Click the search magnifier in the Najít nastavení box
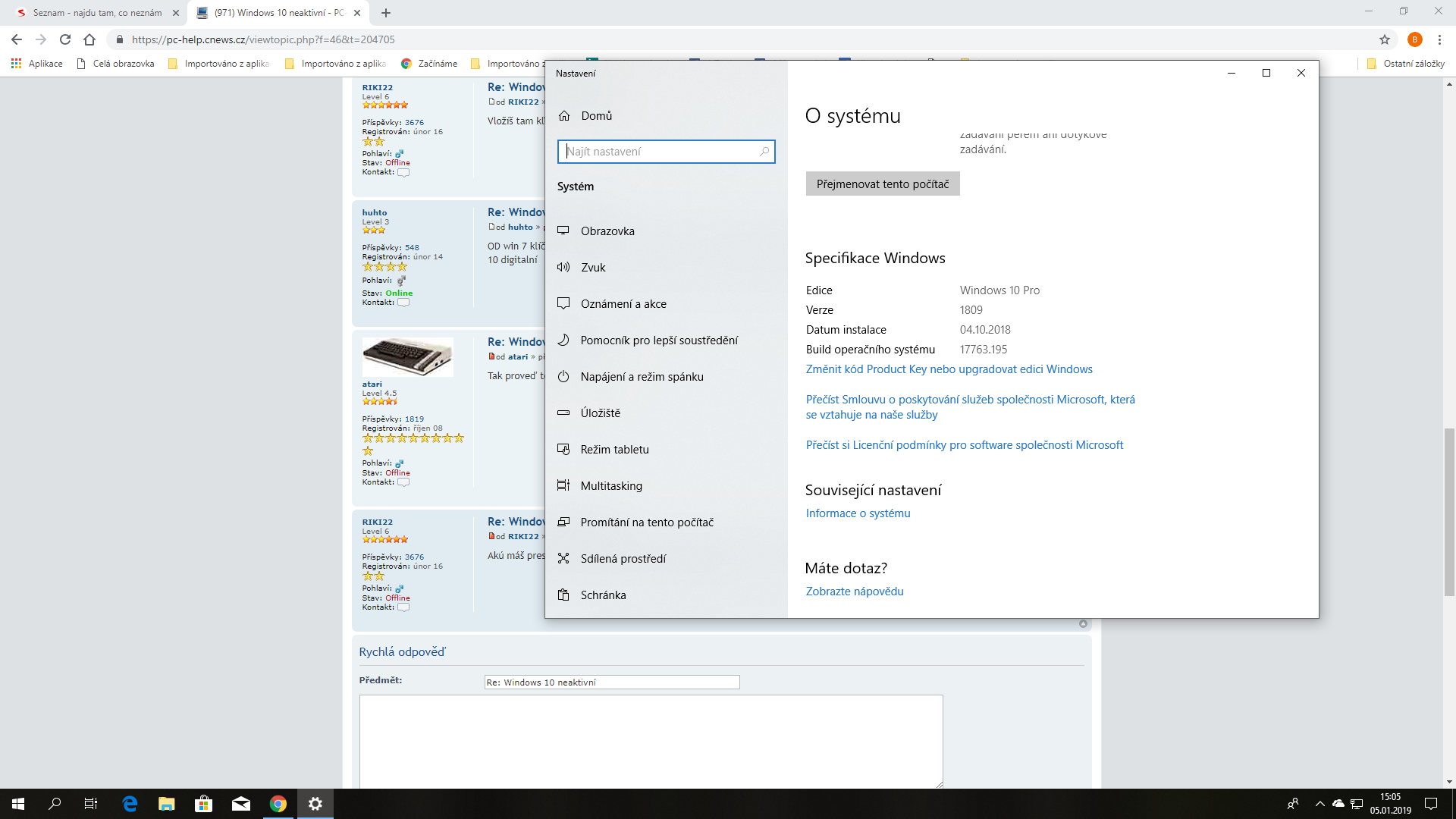Screen dimensions: 1456x819 point(764,152)
